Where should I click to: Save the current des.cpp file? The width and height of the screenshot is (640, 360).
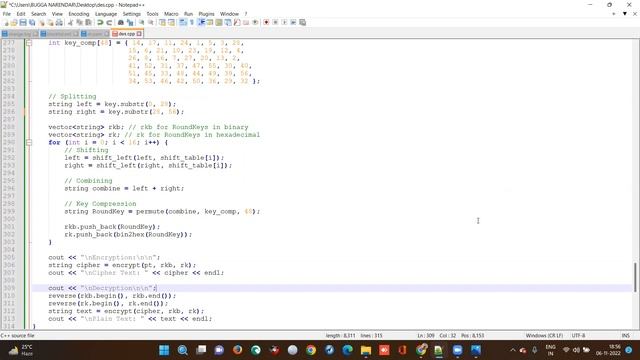point(23,22)
